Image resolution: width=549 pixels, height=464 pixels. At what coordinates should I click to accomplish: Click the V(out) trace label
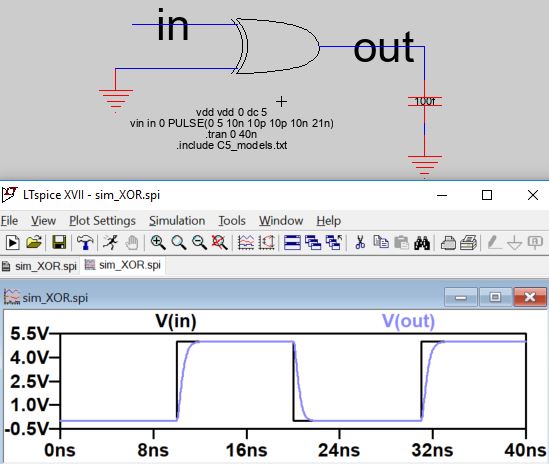tap(408, 320)
